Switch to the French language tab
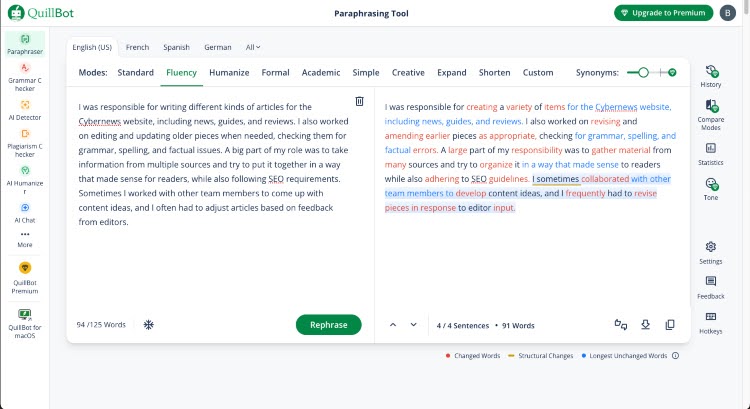The width and height of the screenshot is (750, 409). 137,47
